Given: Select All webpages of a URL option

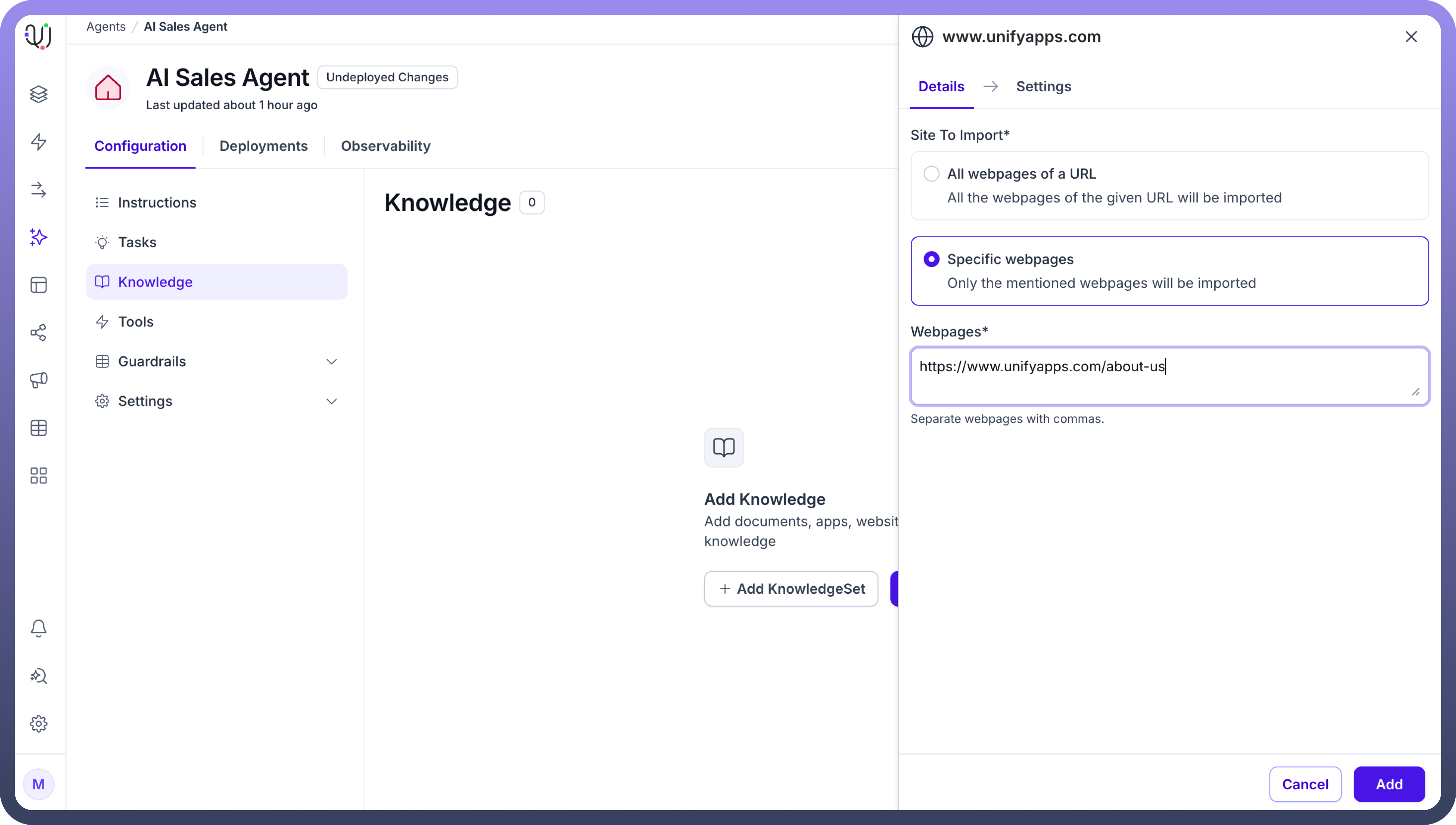Looking at the screenshot, I should tap(931, 174).
